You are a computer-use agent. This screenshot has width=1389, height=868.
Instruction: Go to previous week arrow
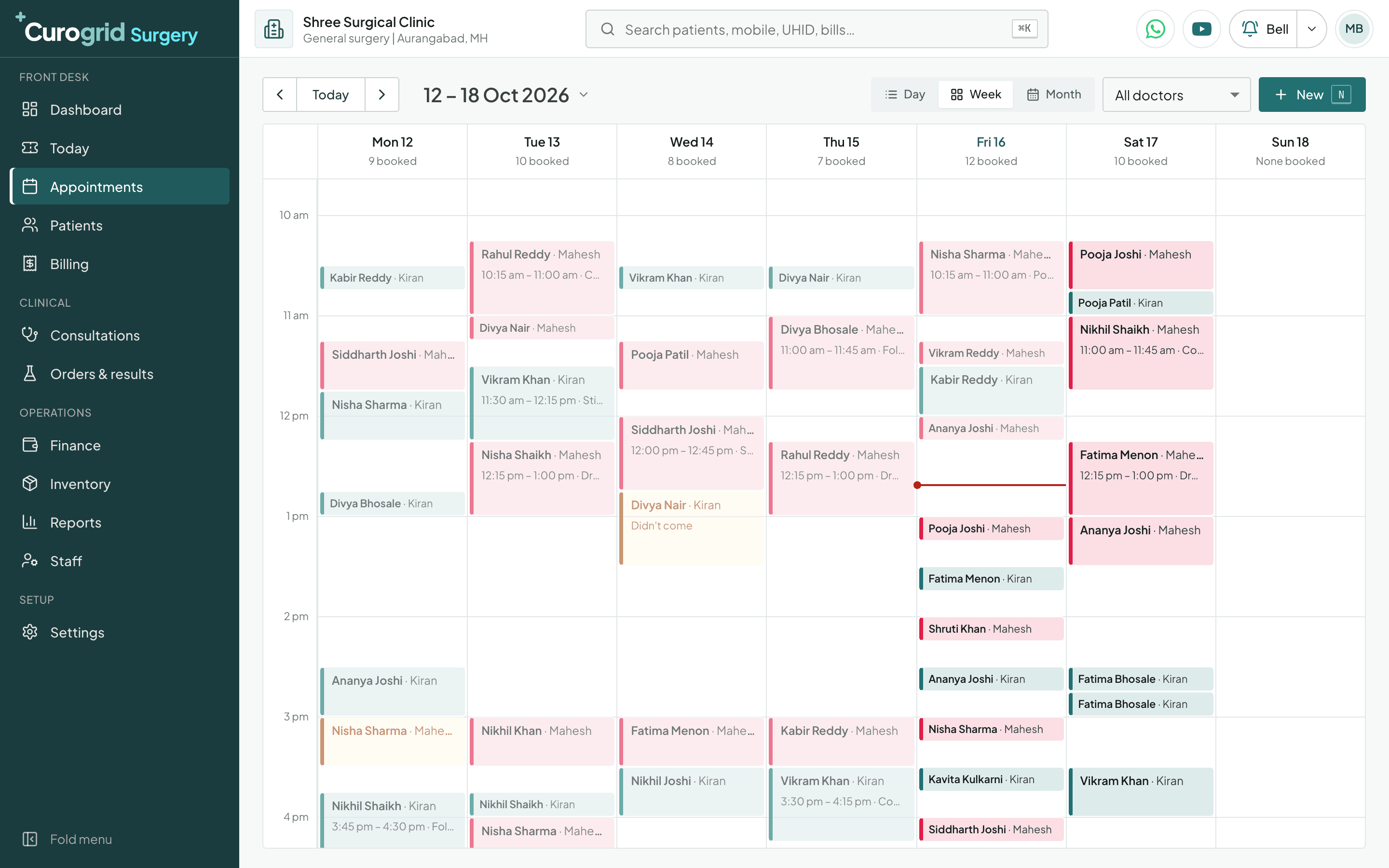280,95
